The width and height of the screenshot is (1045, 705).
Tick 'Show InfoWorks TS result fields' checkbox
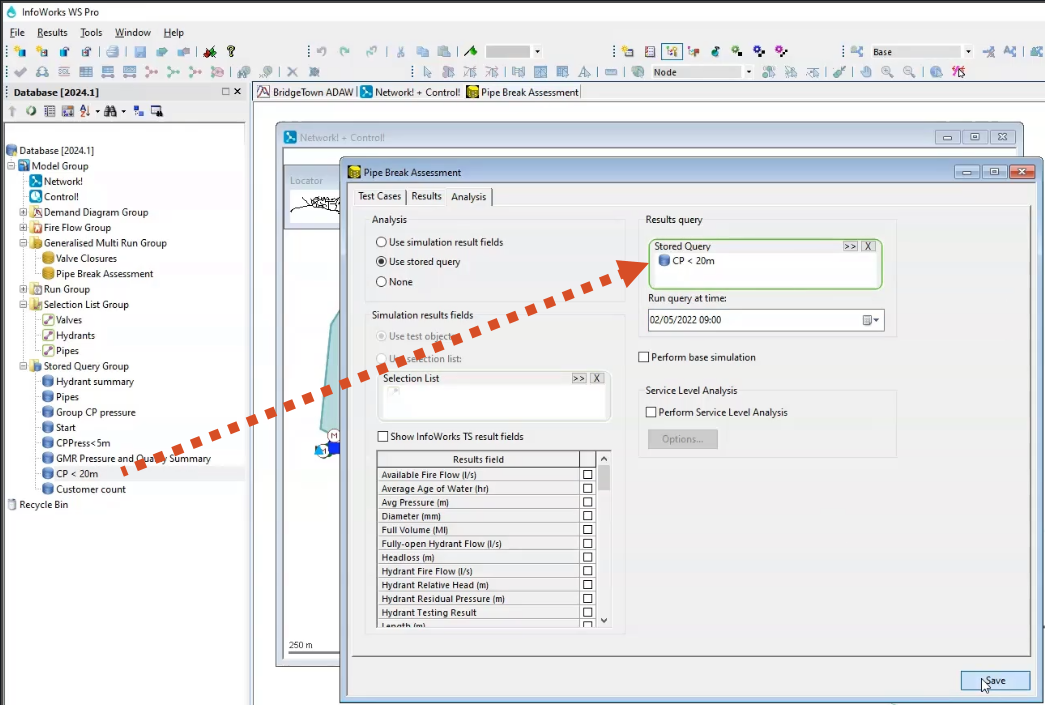click(383, 436)
